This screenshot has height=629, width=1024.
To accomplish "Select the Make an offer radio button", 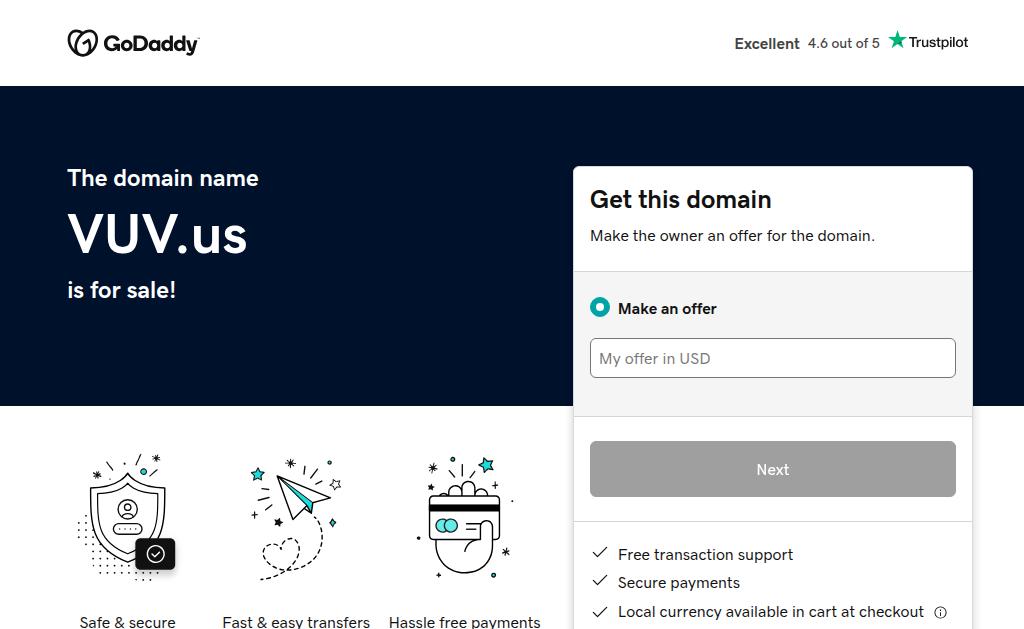I will (x=600, y=307).
